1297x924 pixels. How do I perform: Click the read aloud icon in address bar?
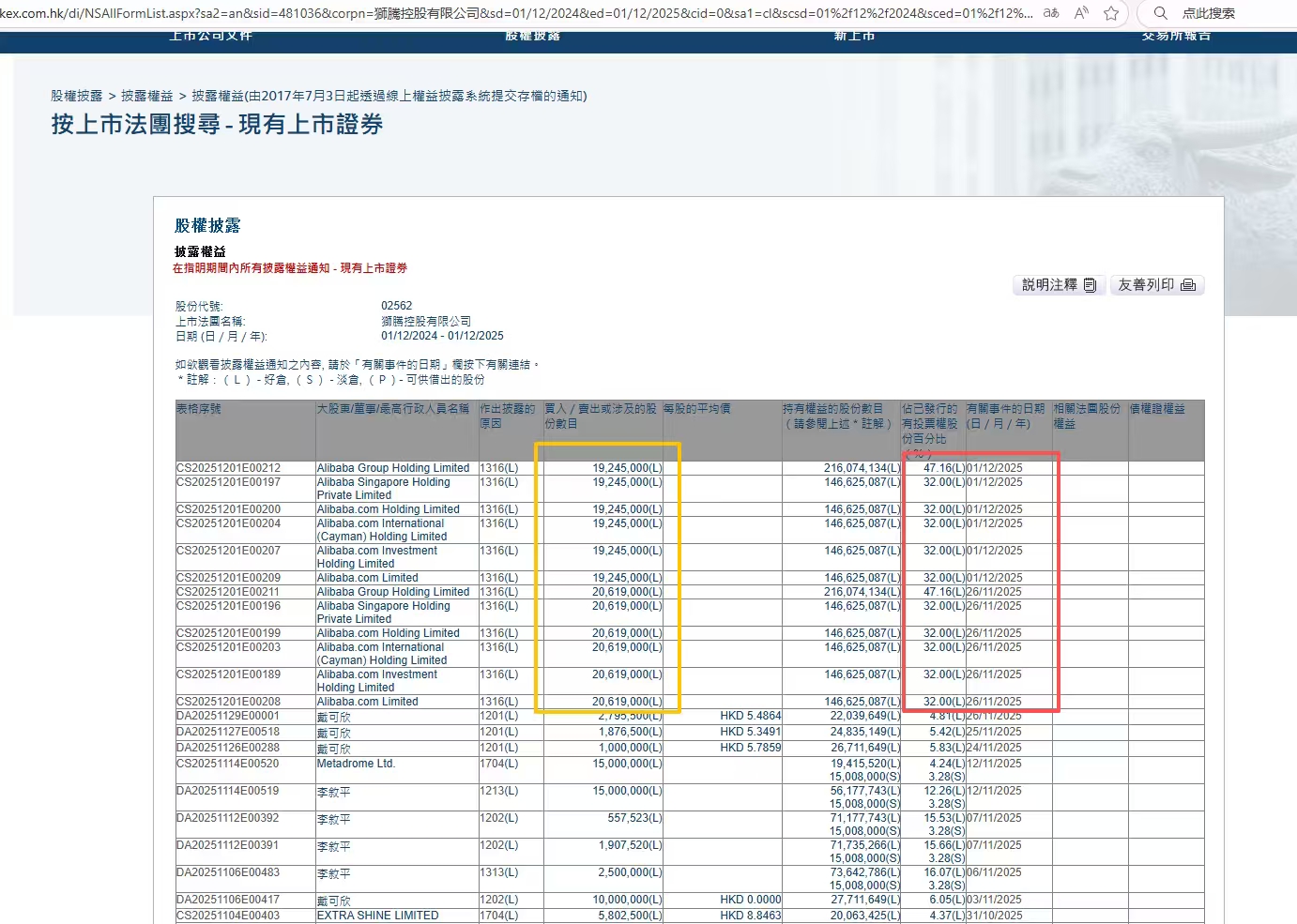pos(1081,13)
